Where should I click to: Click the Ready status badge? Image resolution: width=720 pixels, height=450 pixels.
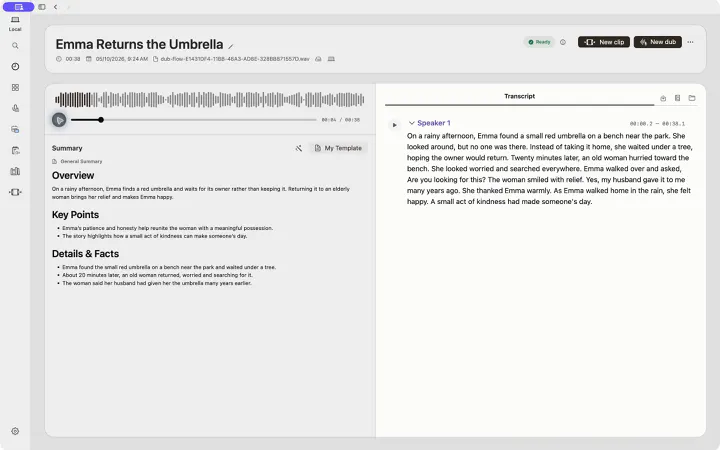pyautogui.click(x=539, y=42)
